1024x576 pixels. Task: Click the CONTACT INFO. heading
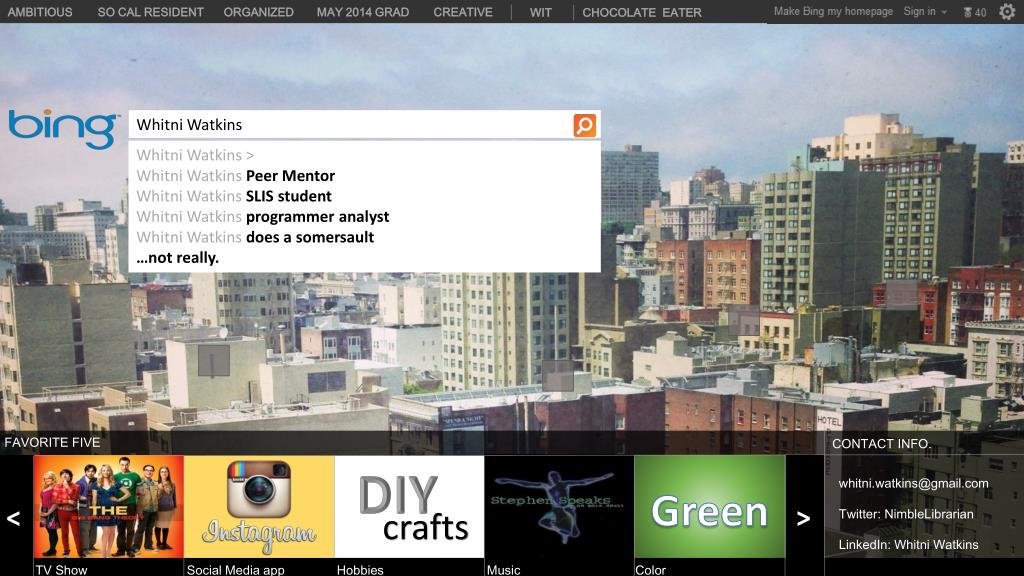coord(881,443)
